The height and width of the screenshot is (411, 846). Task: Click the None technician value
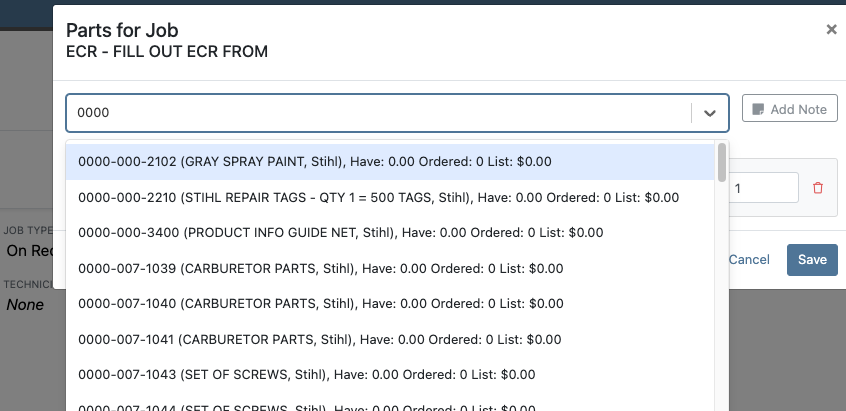click(x=25, y=305)
